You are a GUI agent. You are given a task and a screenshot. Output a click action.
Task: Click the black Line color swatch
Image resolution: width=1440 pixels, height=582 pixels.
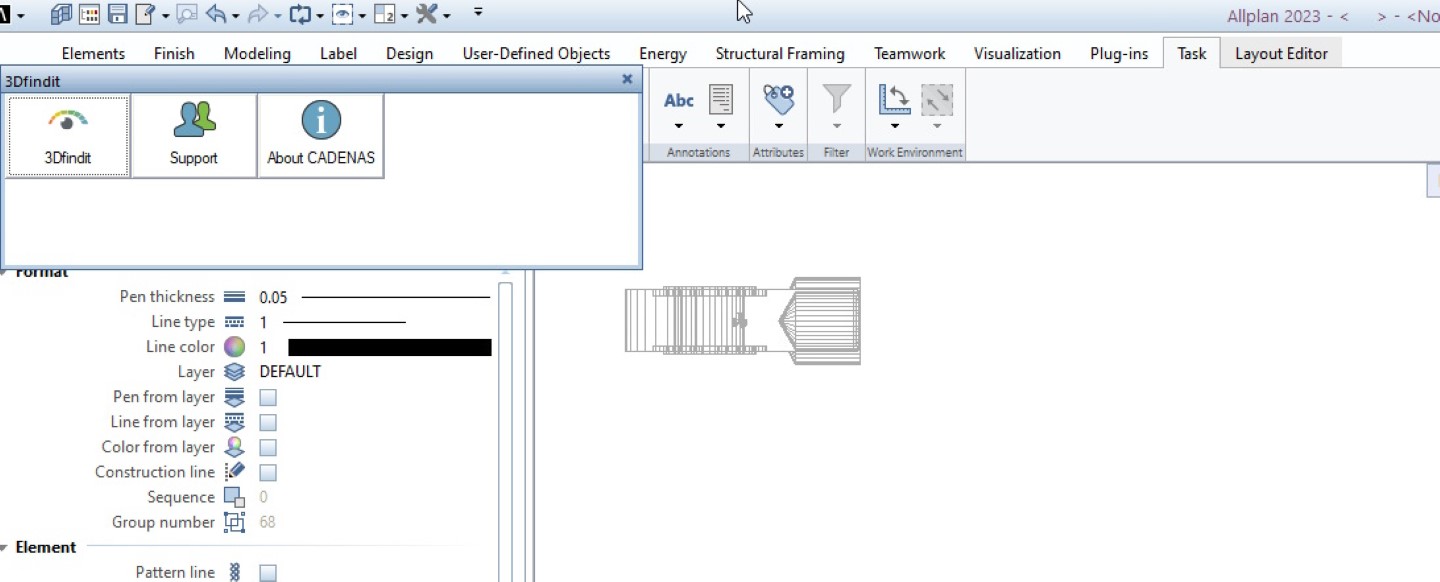390,347
